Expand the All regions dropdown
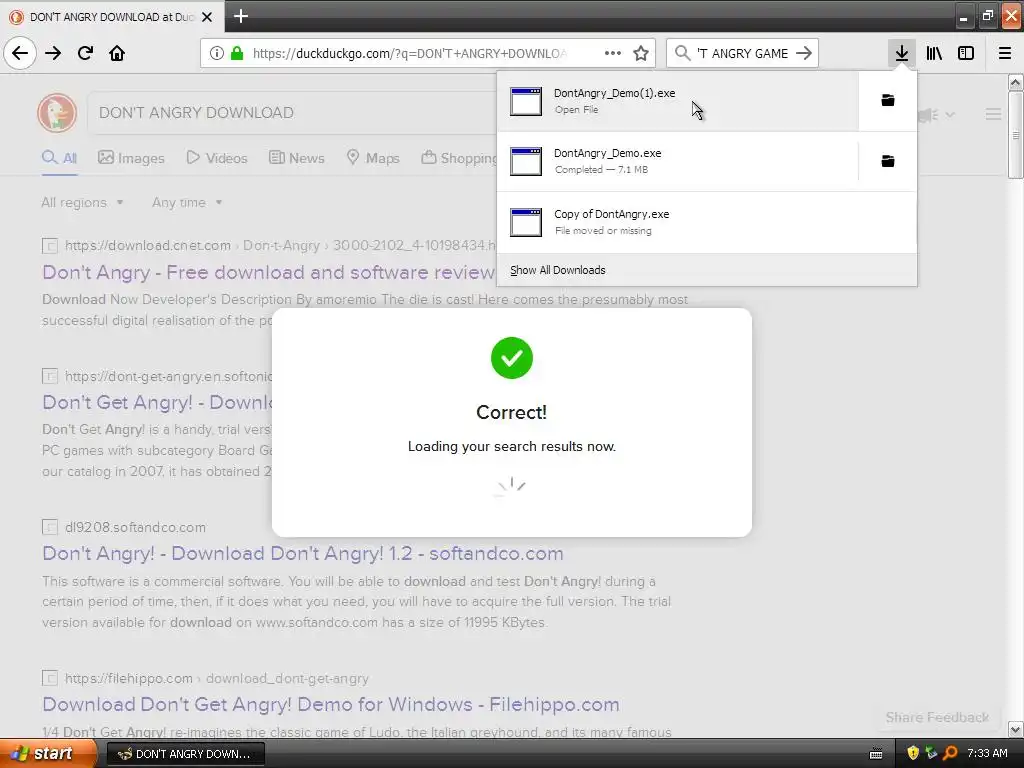 click(82, 202)
